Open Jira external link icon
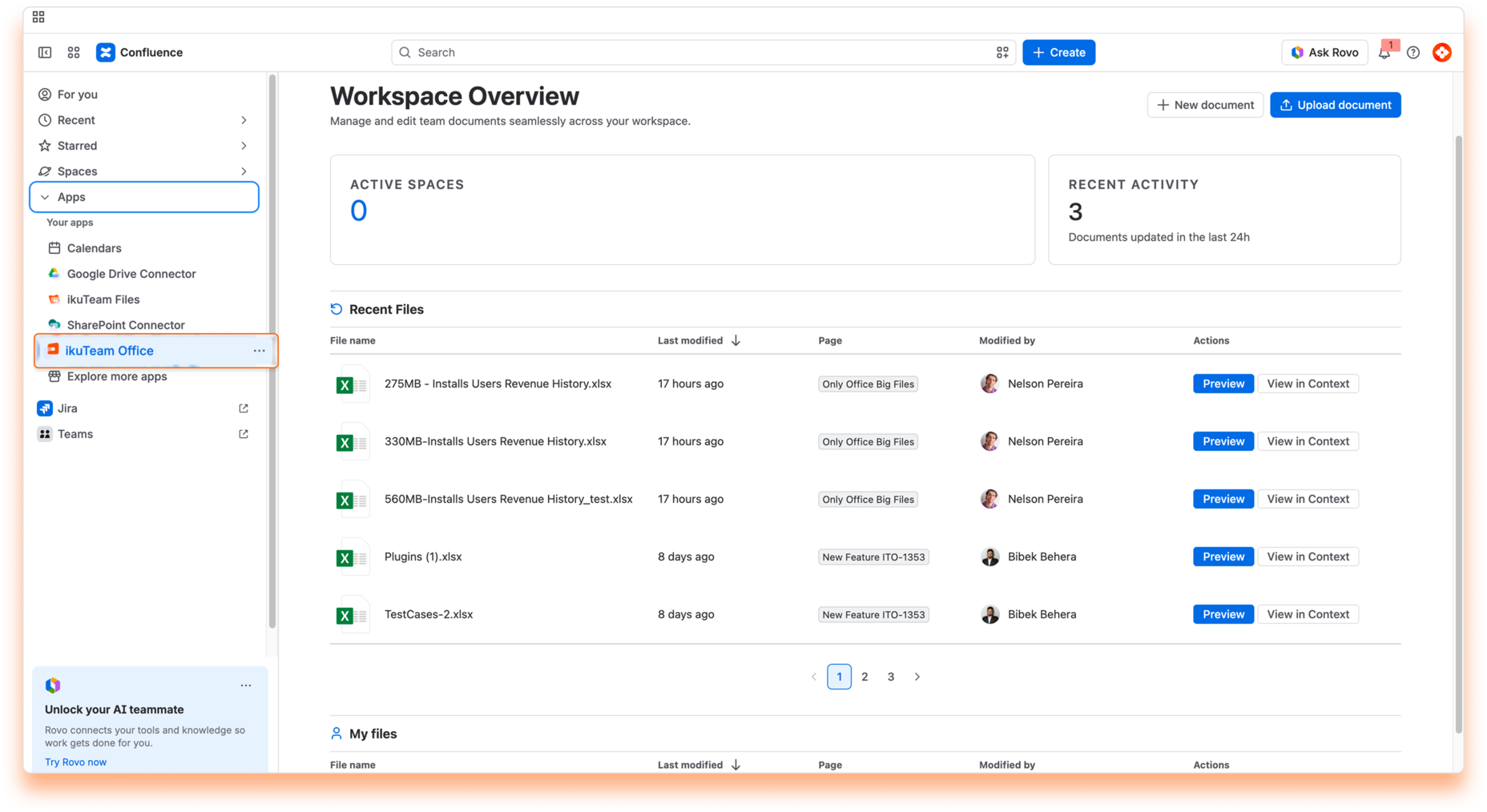Image resolution: width=1487 pixels, height=812 pixels. [x=244, y=408]
